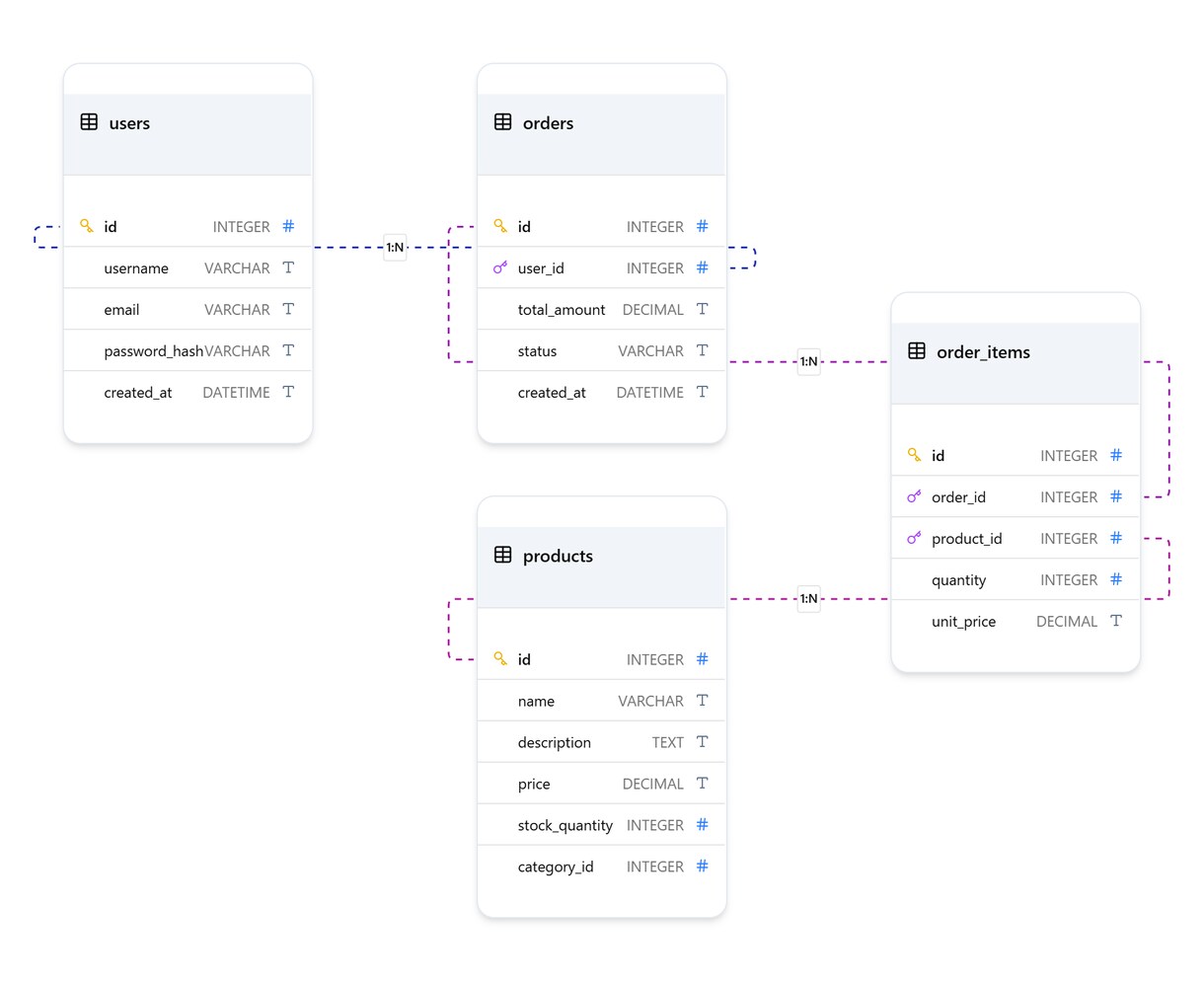
Task: Select the "products" table title
Action: (x=558, y=556)
